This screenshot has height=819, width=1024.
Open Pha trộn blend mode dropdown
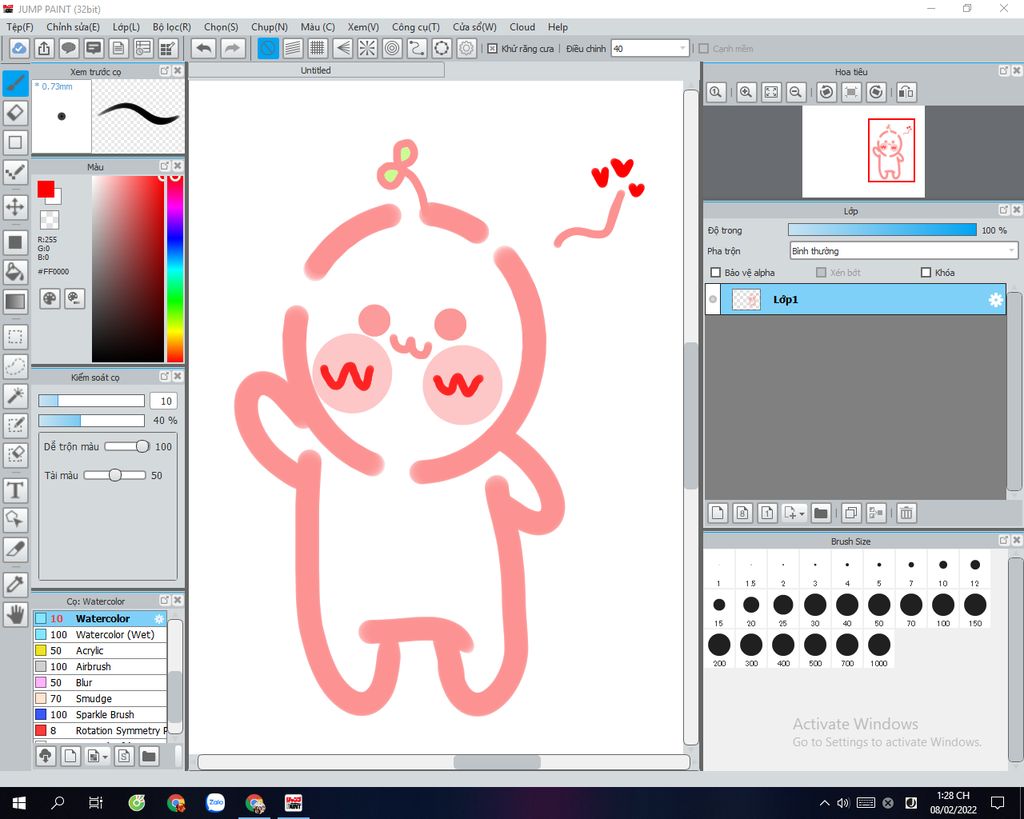pyautogui.click(x=904, y=251)
